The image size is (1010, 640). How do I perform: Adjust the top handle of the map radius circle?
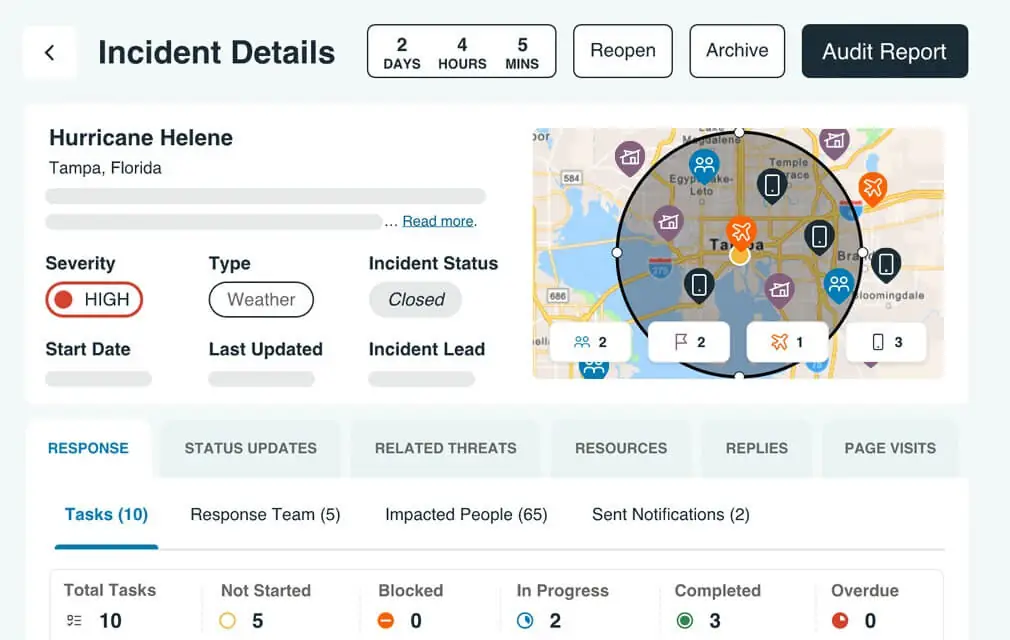coord(739,132)
